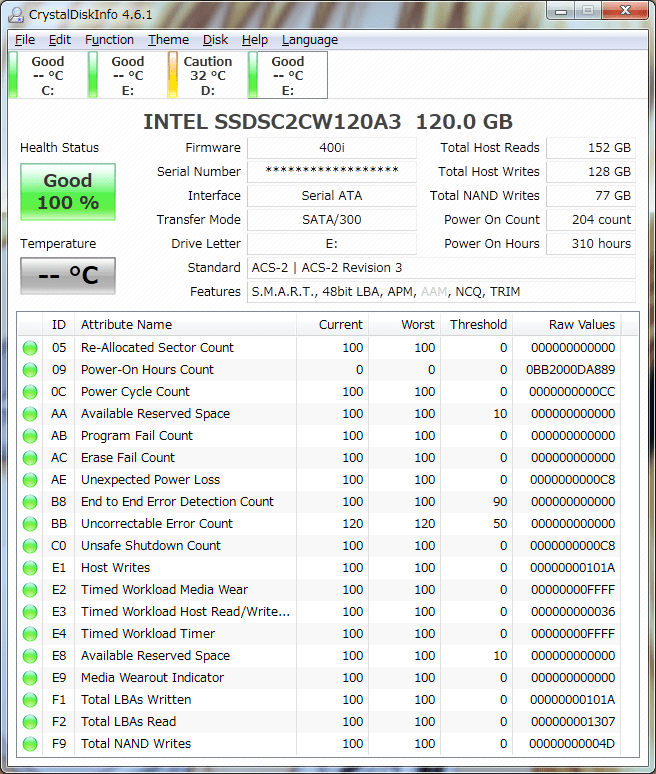Click green status icon for Re-Allocated Sector Count
The width and height of the screenshot is (656, 774).
click(x=30, y=348)
